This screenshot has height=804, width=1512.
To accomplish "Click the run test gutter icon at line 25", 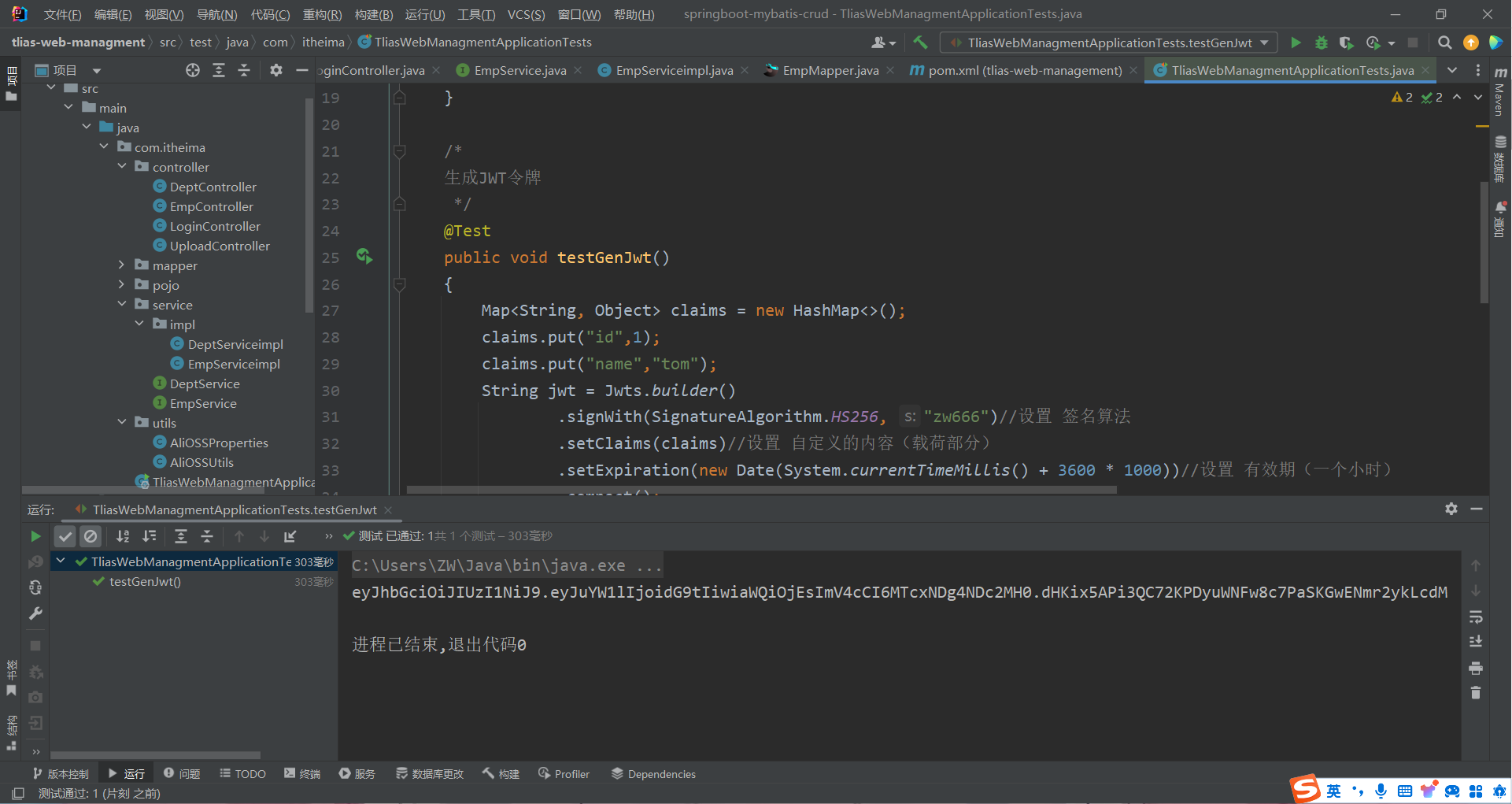I will coord(364,256).
